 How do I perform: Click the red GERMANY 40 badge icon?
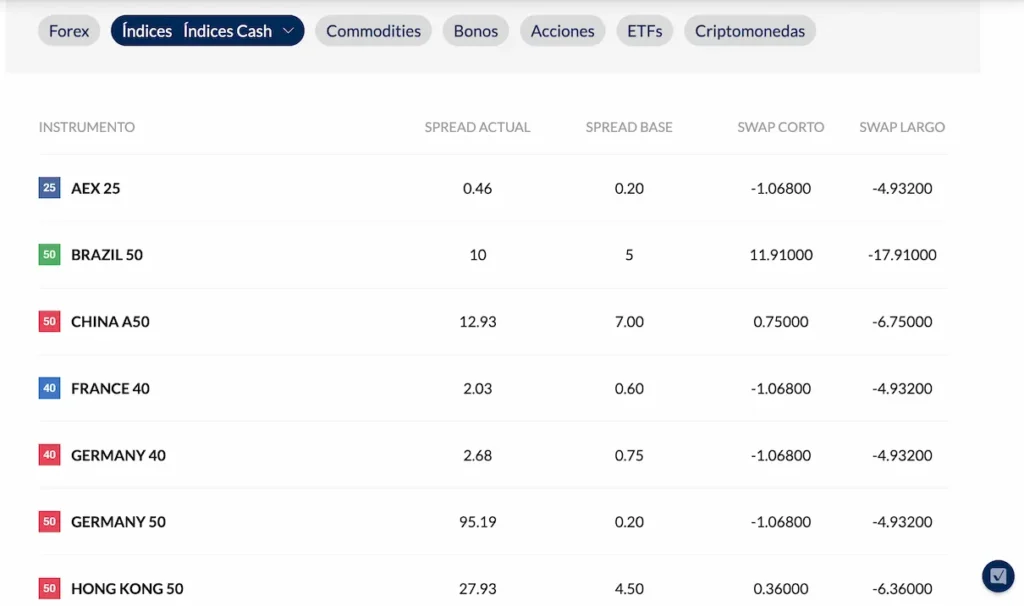point(48,454)
